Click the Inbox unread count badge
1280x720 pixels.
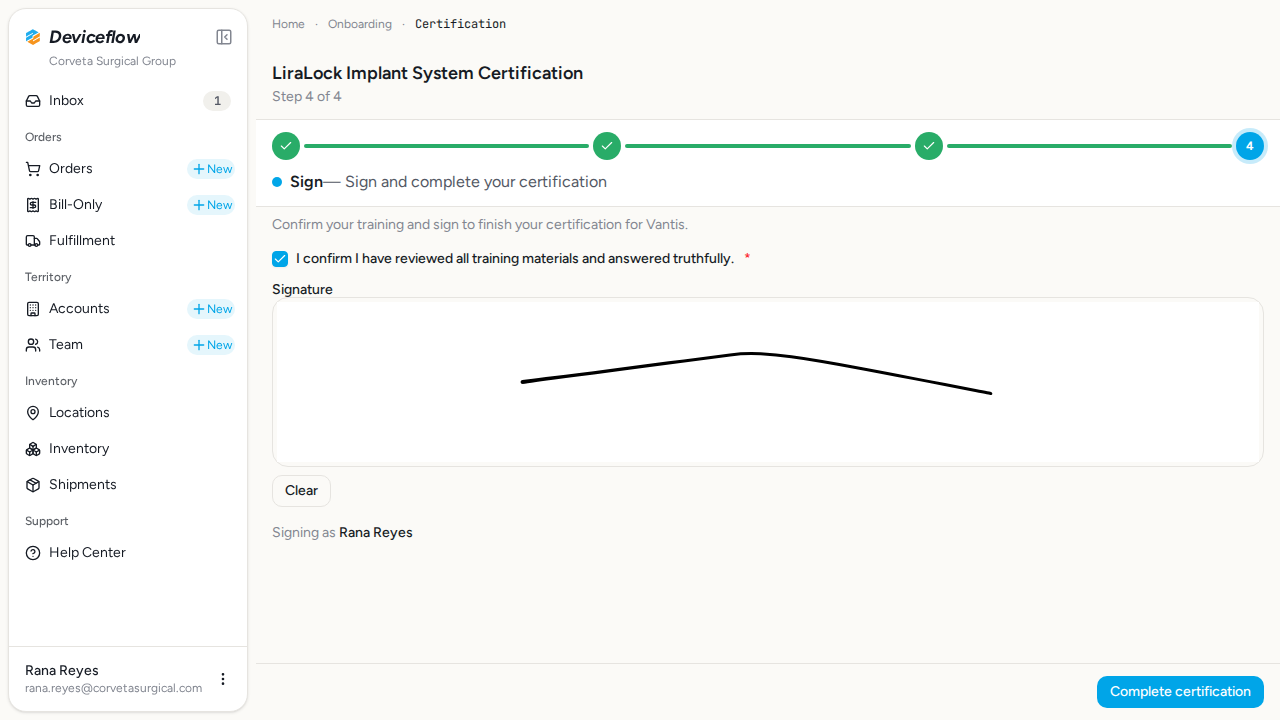217,101
